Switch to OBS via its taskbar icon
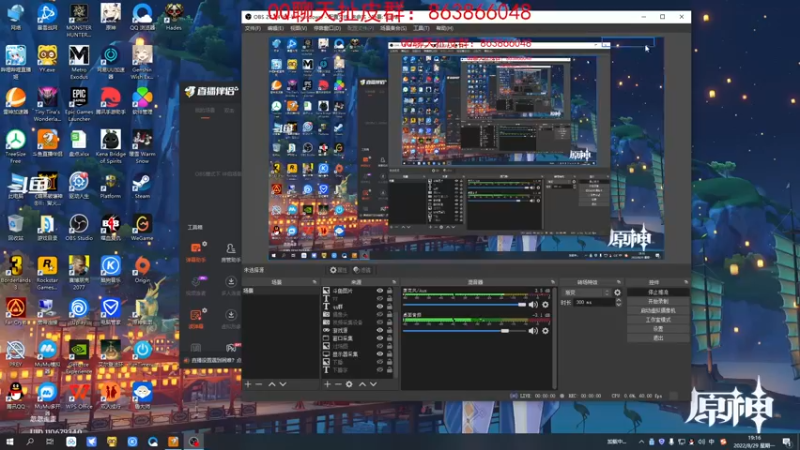Viewport: 800px width, 450px height. (194, 442)
